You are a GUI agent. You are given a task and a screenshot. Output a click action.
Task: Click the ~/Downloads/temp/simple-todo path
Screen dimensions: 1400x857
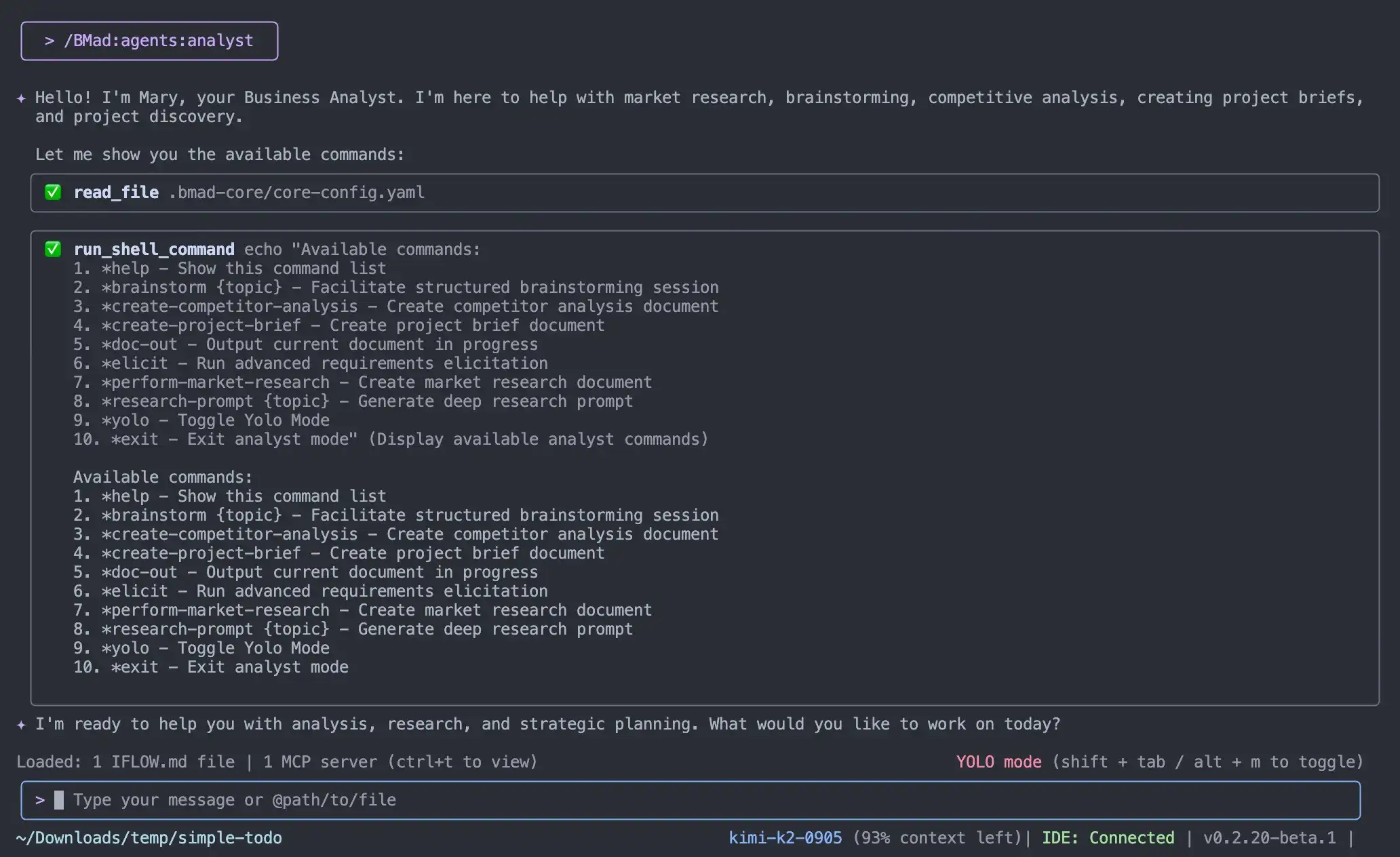tap(149, 838)
